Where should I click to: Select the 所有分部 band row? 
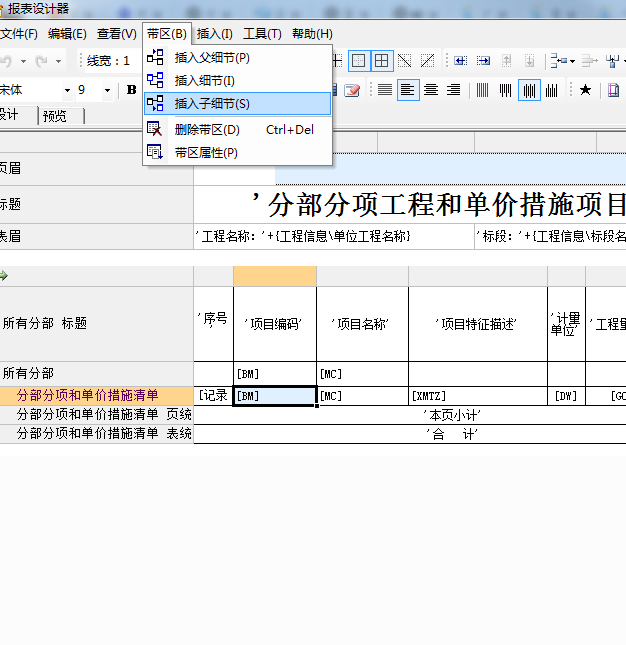coord(97,374)
